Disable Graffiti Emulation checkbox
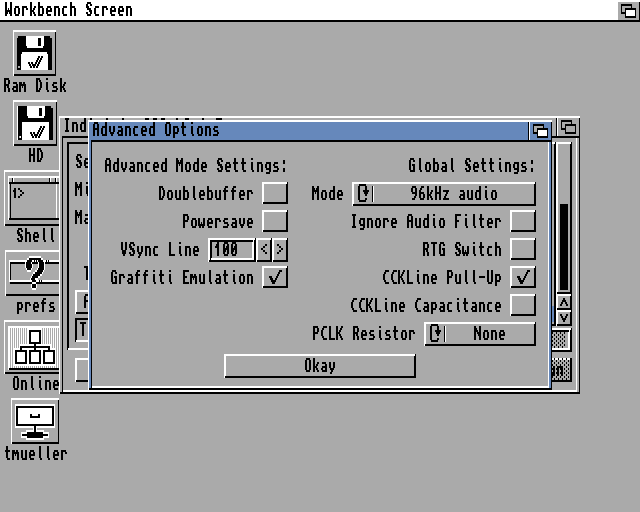Image resolution: width=640 pixels, height=512 pixels. (275, 277)
